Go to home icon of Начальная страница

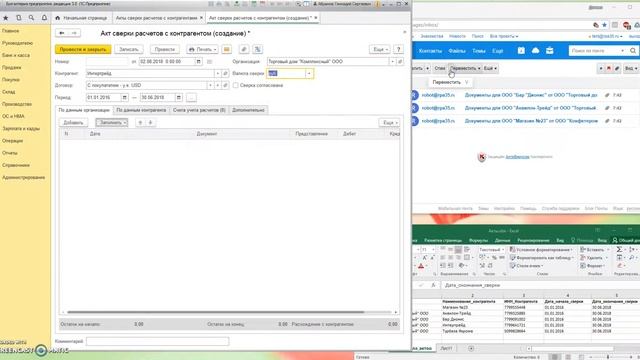click(x=58, y=18)
